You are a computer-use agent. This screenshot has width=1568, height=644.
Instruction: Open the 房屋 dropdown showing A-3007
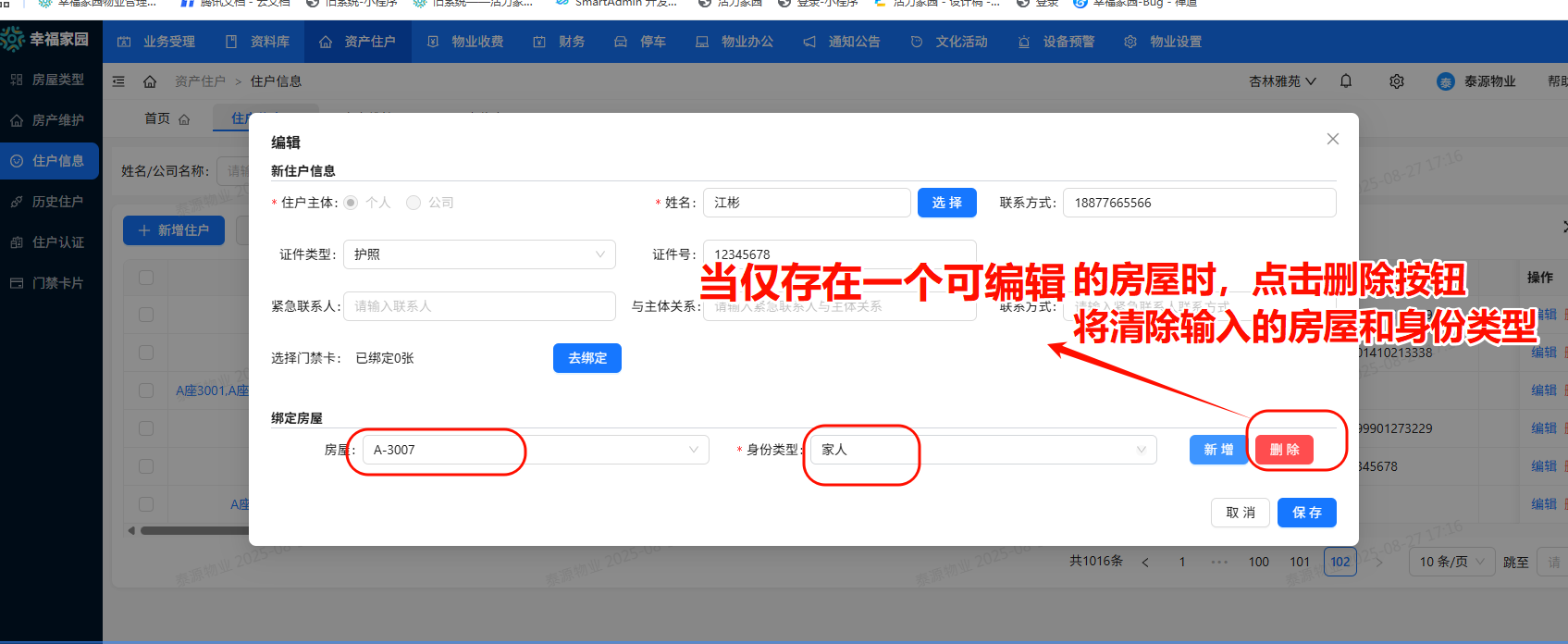pos(535,450)
